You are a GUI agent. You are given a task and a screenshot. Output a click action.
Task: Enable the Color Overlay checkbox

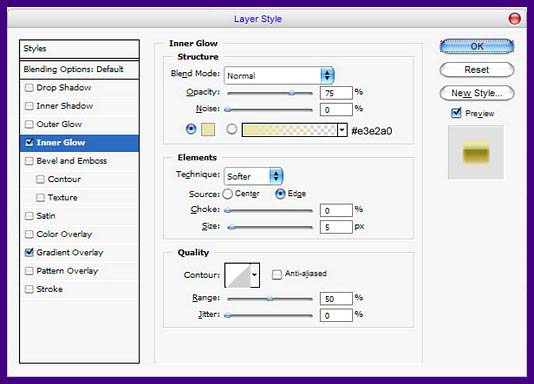[x=29, y=234]
